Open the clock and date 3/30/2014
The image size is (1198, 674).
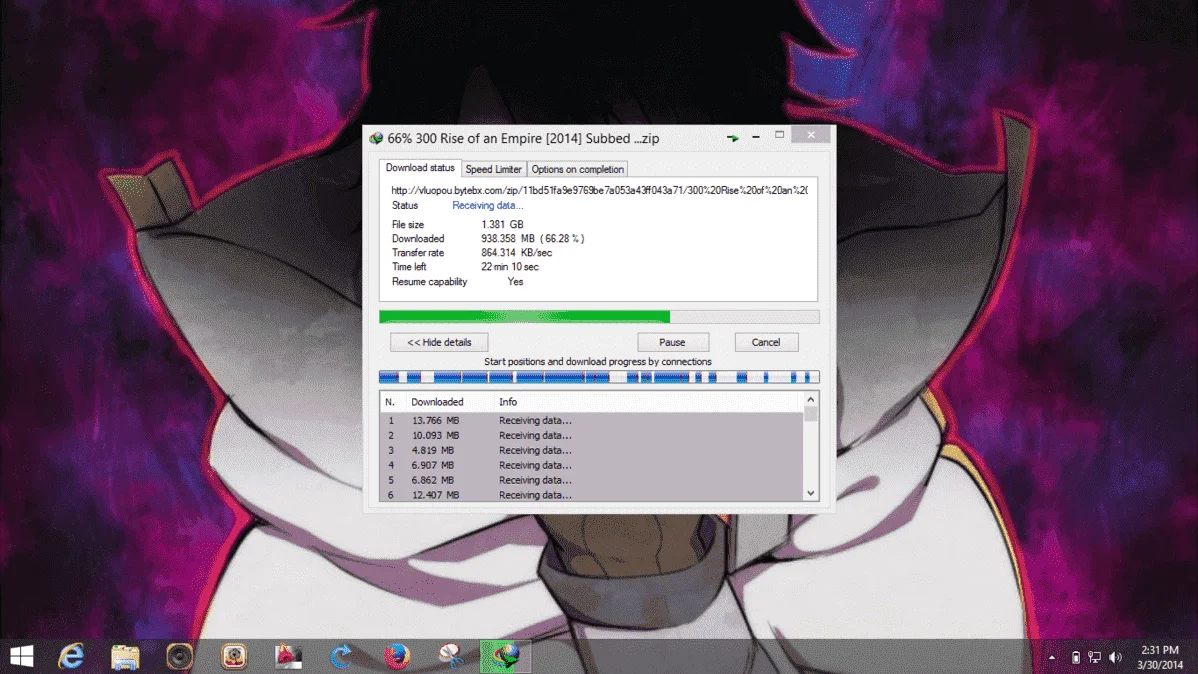(1160, 657)
